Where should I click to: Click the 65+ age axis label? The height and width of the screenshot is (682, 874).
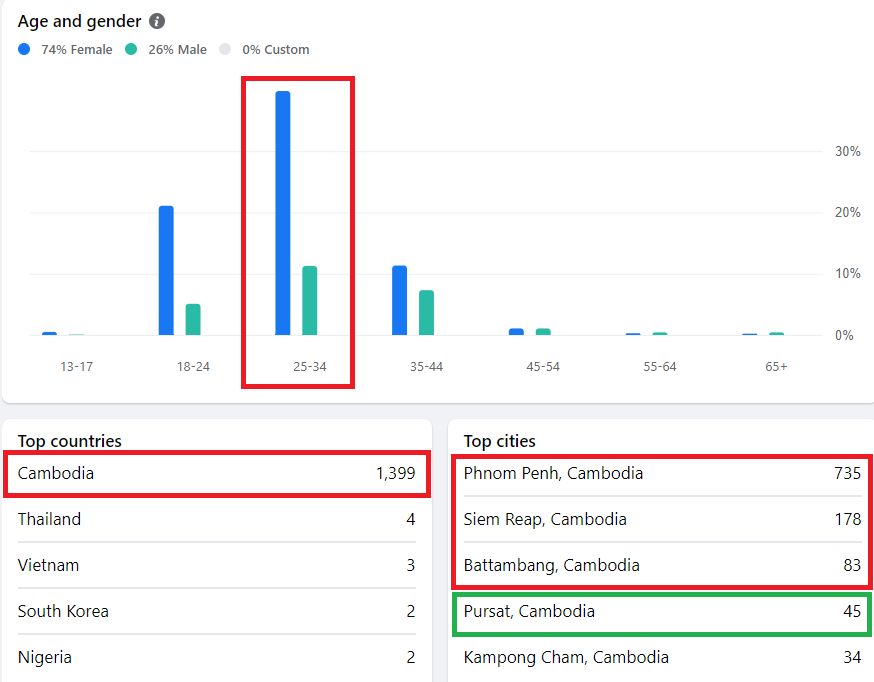[x=776, y=367]
